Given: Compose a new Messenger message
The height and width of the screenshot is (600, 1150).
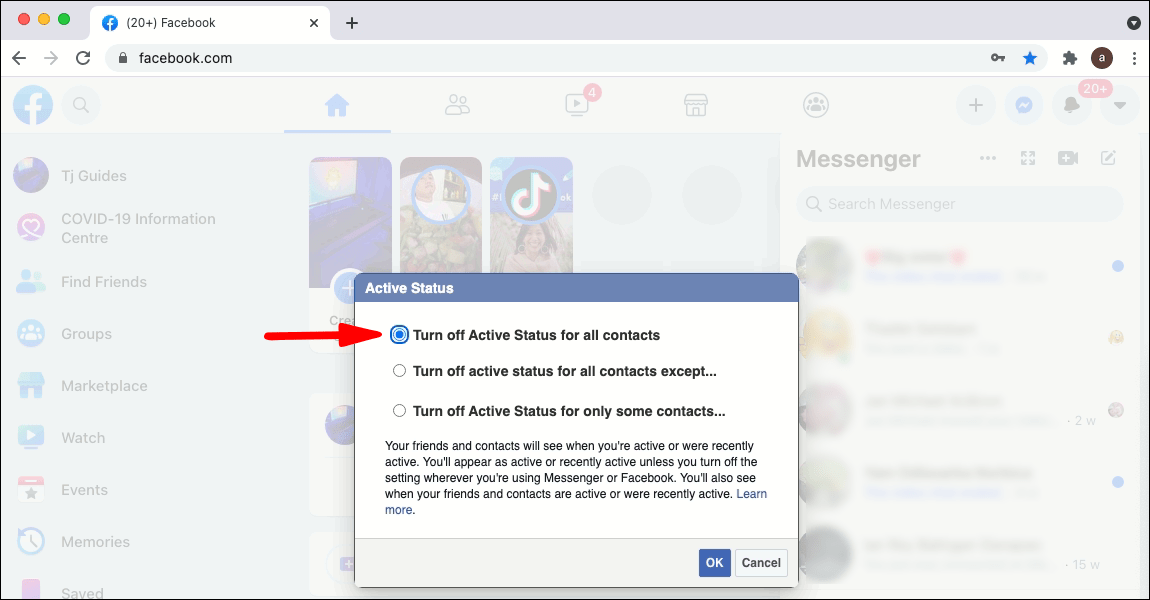Looking at the screenshot, I should [1108, 158].
